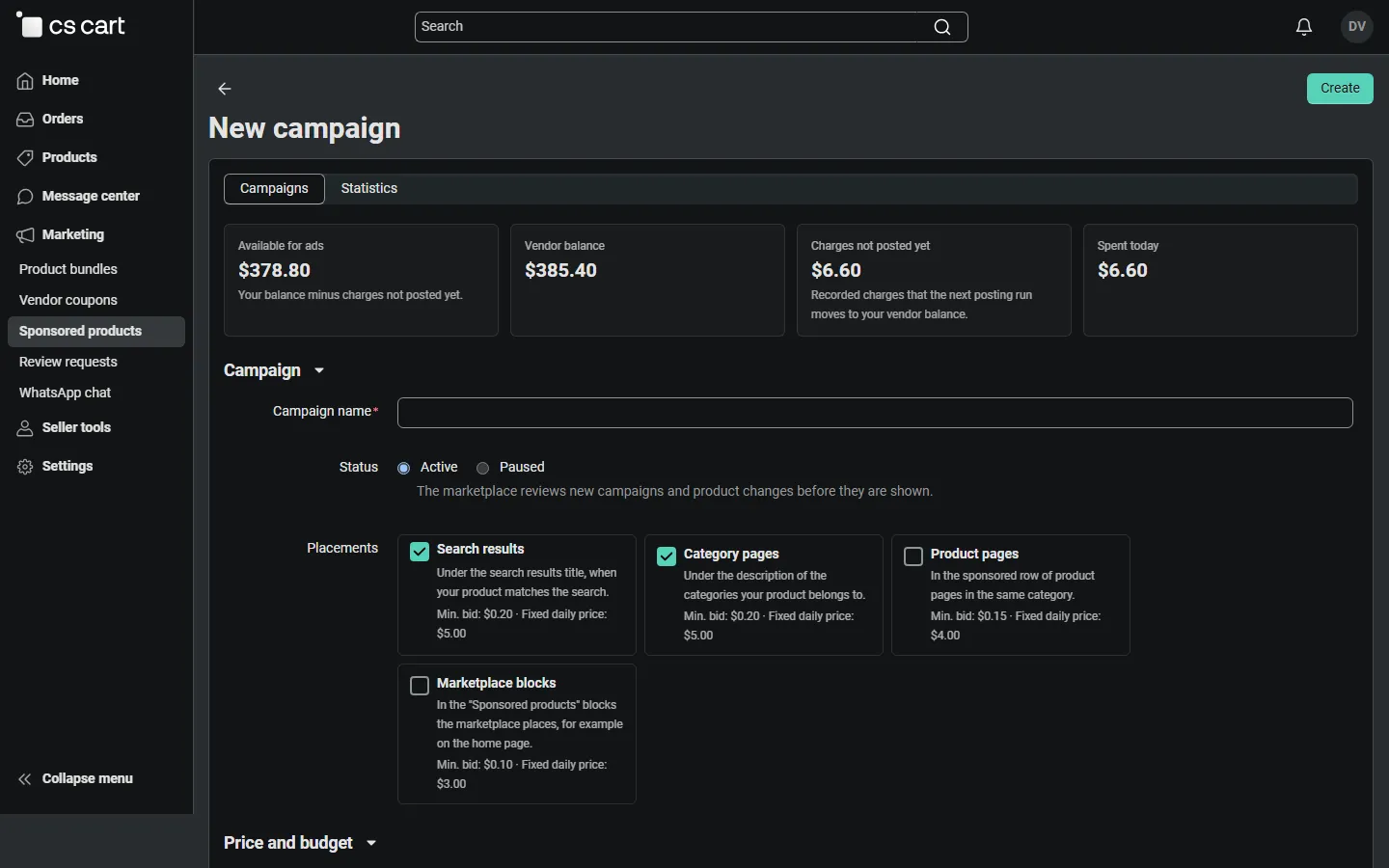Click the $378.80 available for ads amount
1389x868 pixels.
pyautogui.click(x=275, y=271)
